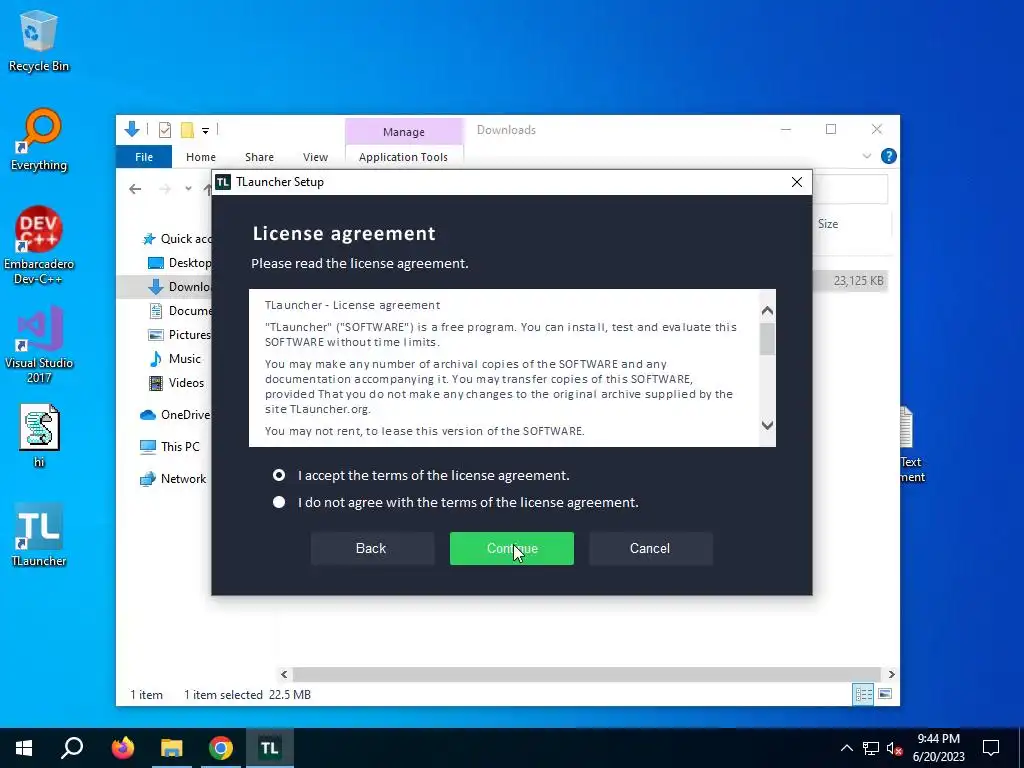Select Network in navigation pane
The height and width of the screenshot is (768, 1024).
click(x=173, y=479)
